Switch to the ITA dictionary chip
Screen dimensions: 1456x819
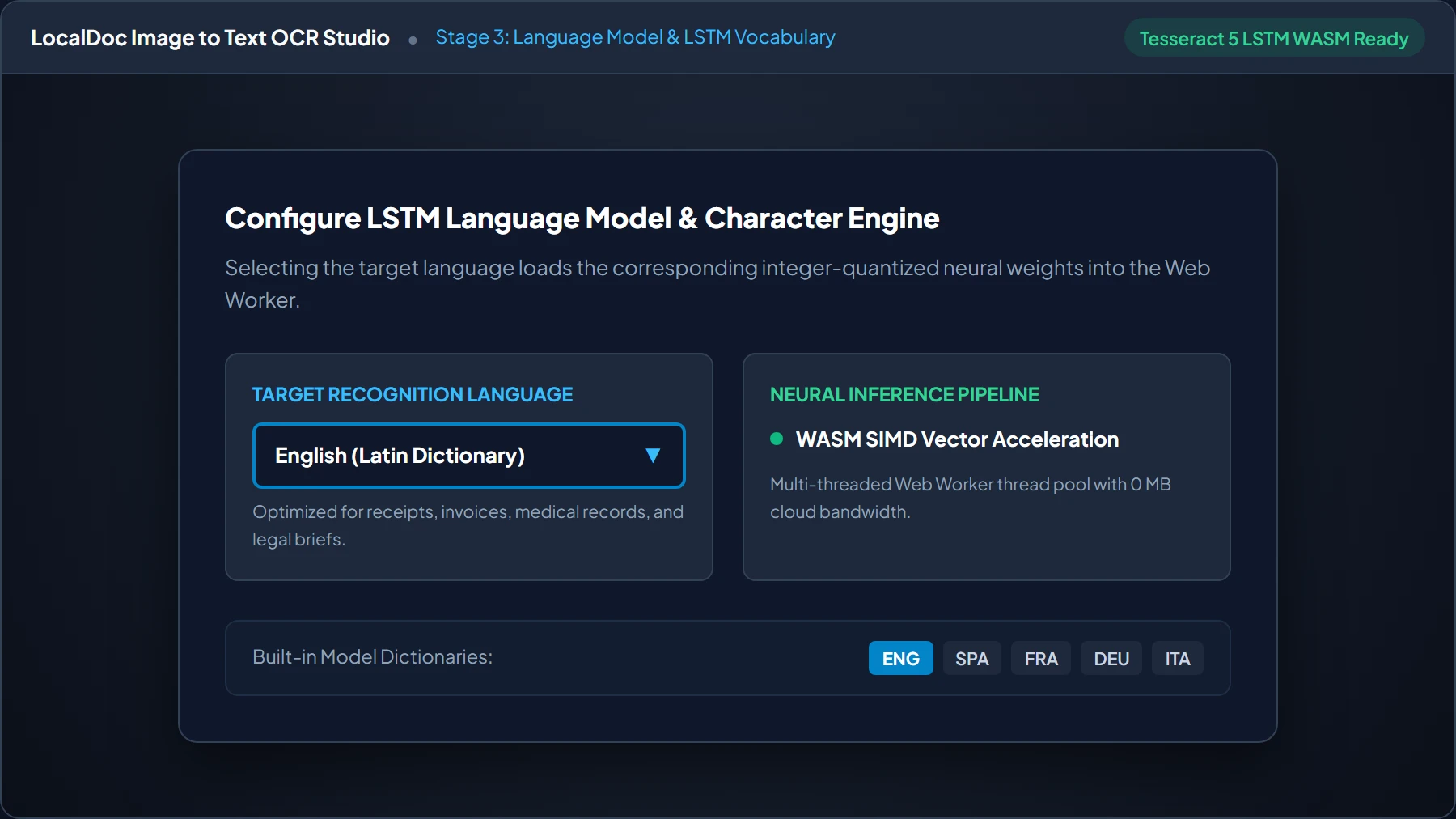pos(1178,658)
